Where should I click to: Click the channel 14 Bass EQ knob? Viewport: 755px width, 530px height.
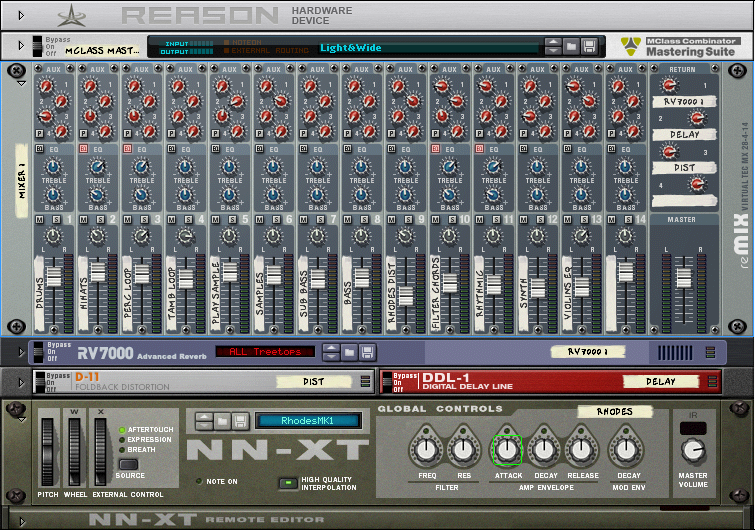click(x=625, y=195)
